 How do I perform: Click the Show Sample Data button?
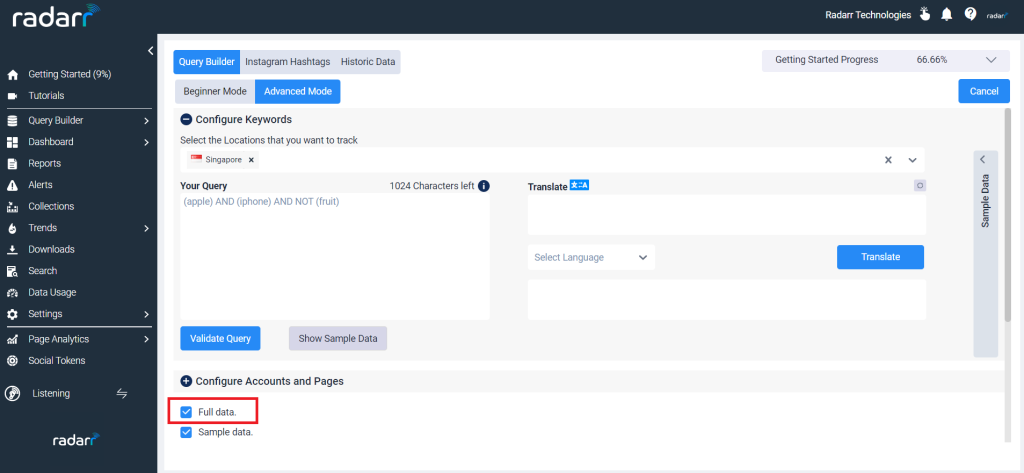coord(338,338)
